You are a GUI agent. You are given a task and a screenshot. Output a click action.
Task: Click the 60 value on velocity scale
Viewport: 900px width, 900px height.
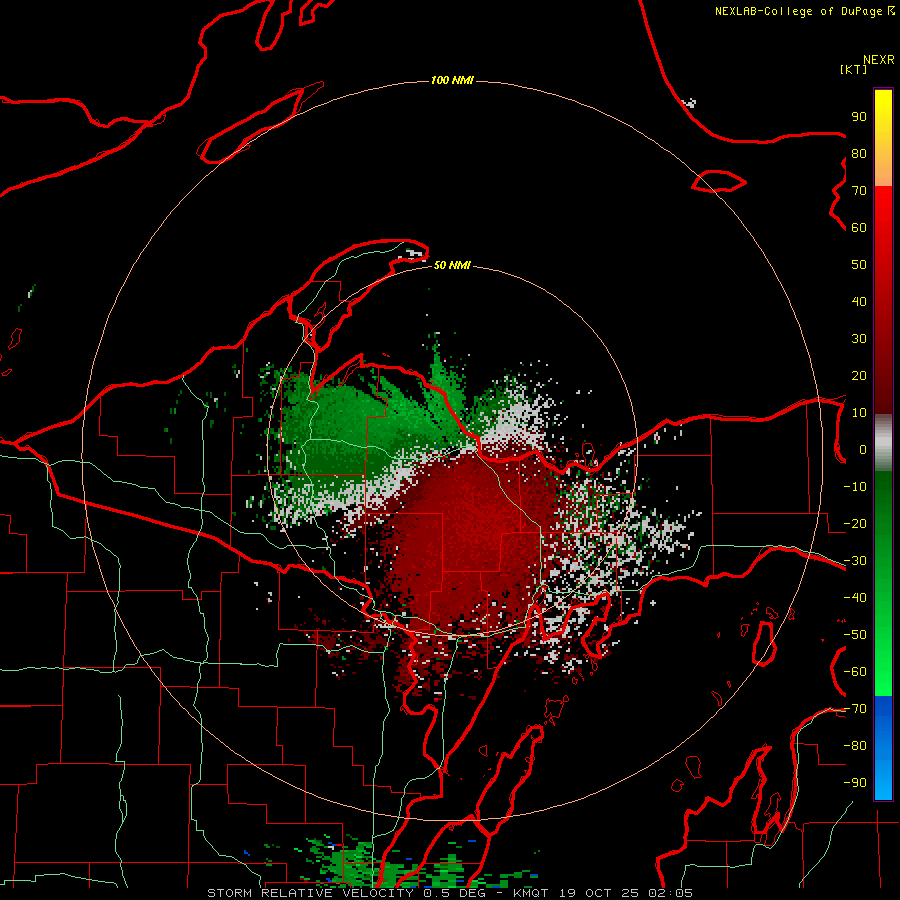pos(859,228)
